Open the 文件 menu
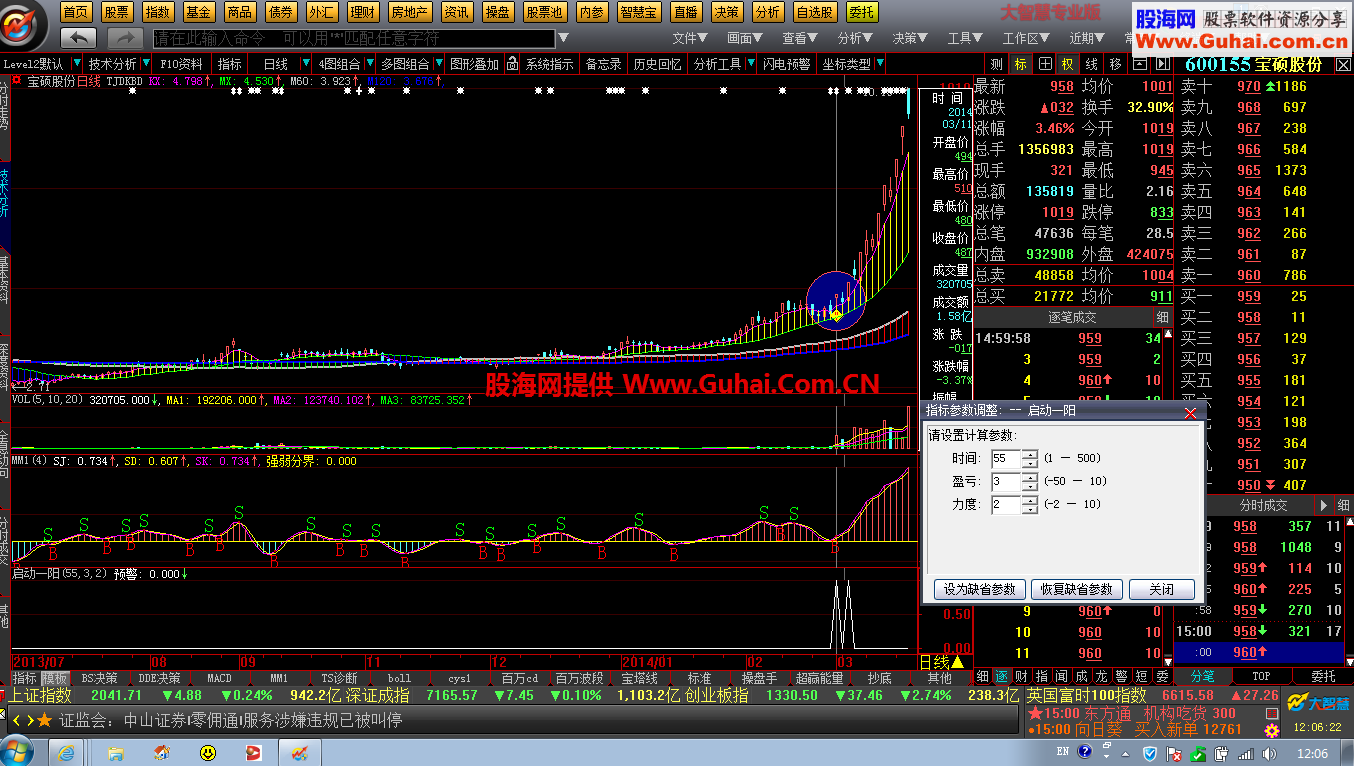The height and width of the screenshot is (766, 1354). 690,38
